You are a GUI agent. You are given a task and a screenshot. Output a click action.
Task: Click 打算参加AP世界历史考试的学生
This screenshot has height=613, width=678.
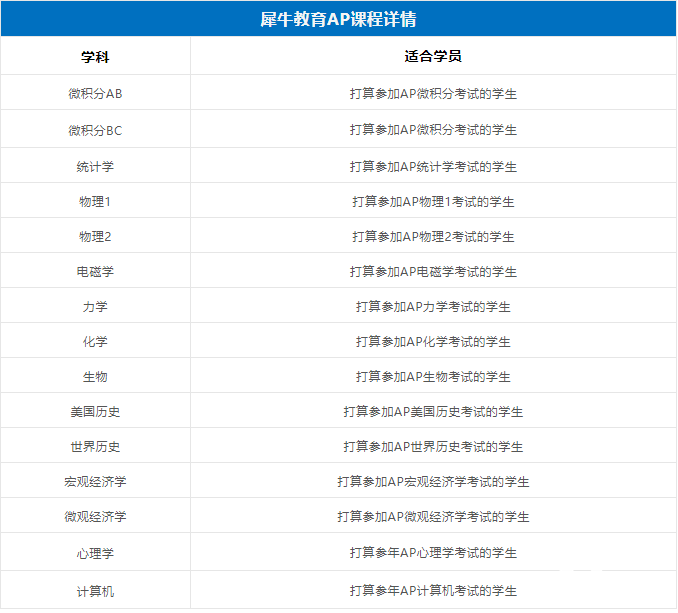[x=433, y=447]
